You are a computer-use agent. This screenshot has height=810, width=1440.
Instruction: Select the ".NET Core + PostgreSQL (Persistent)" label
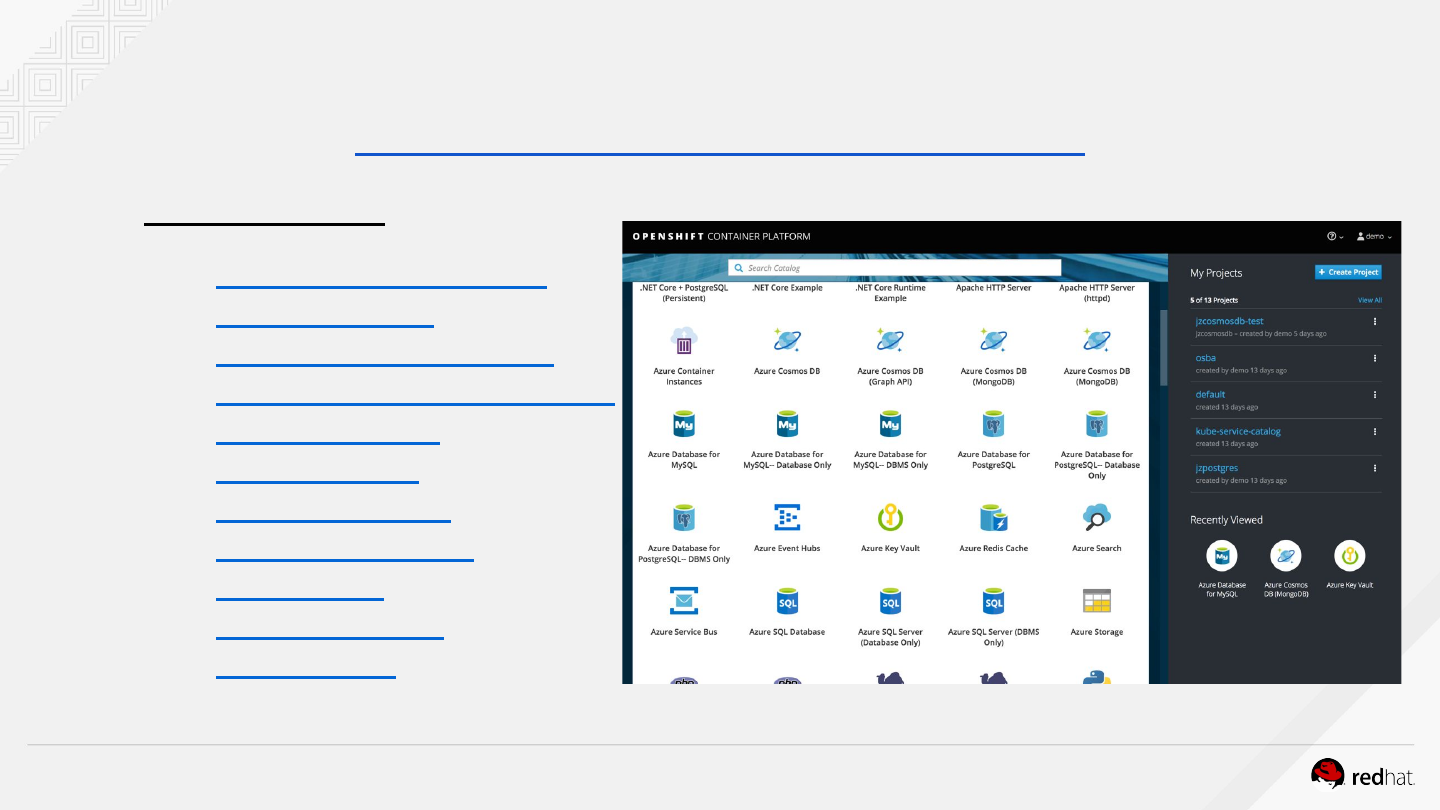tap(684, 293)
